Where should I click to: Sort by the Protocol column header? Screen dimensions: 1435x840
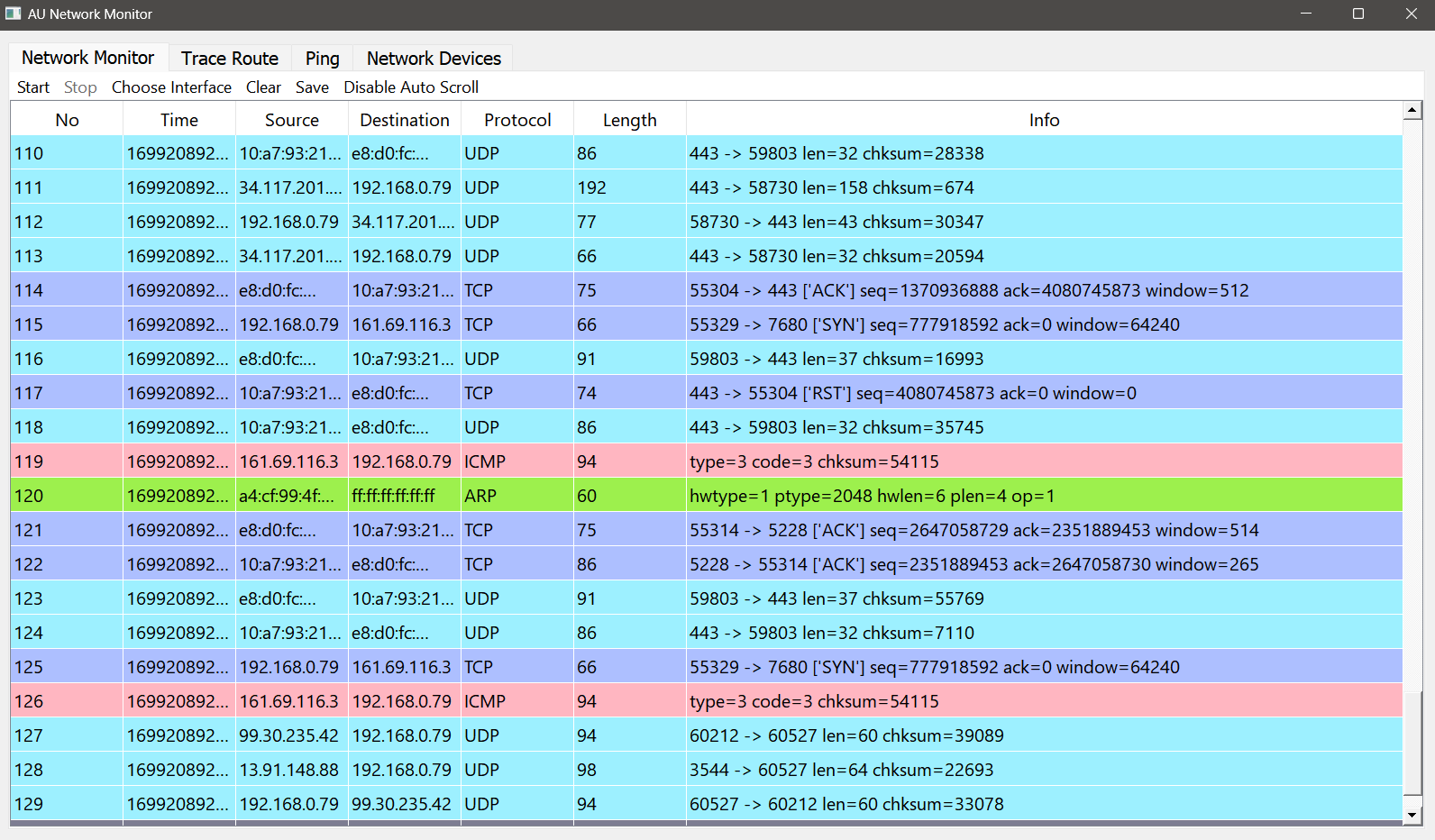pos(516,120)
